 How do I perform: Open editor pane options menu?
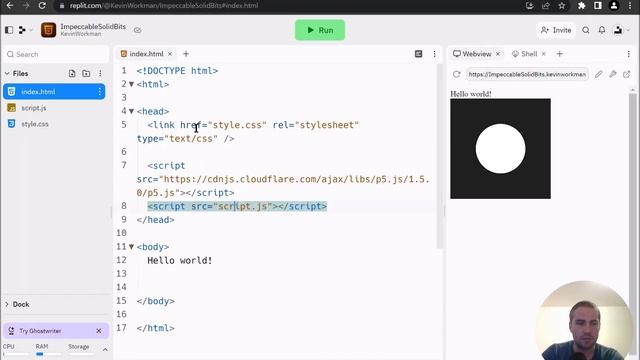[434, 54]
